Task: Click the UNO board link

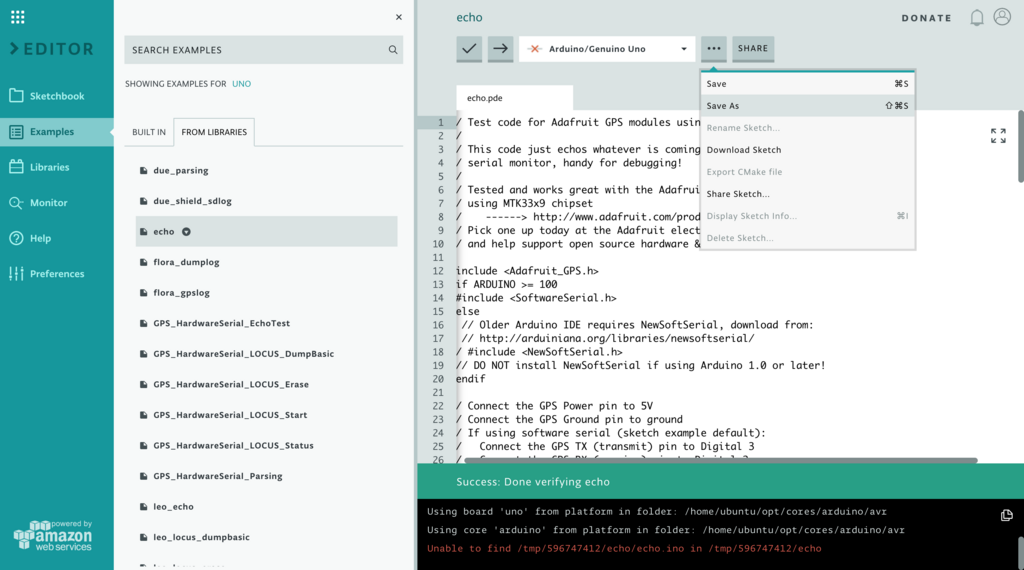Action: click(242, 84)
